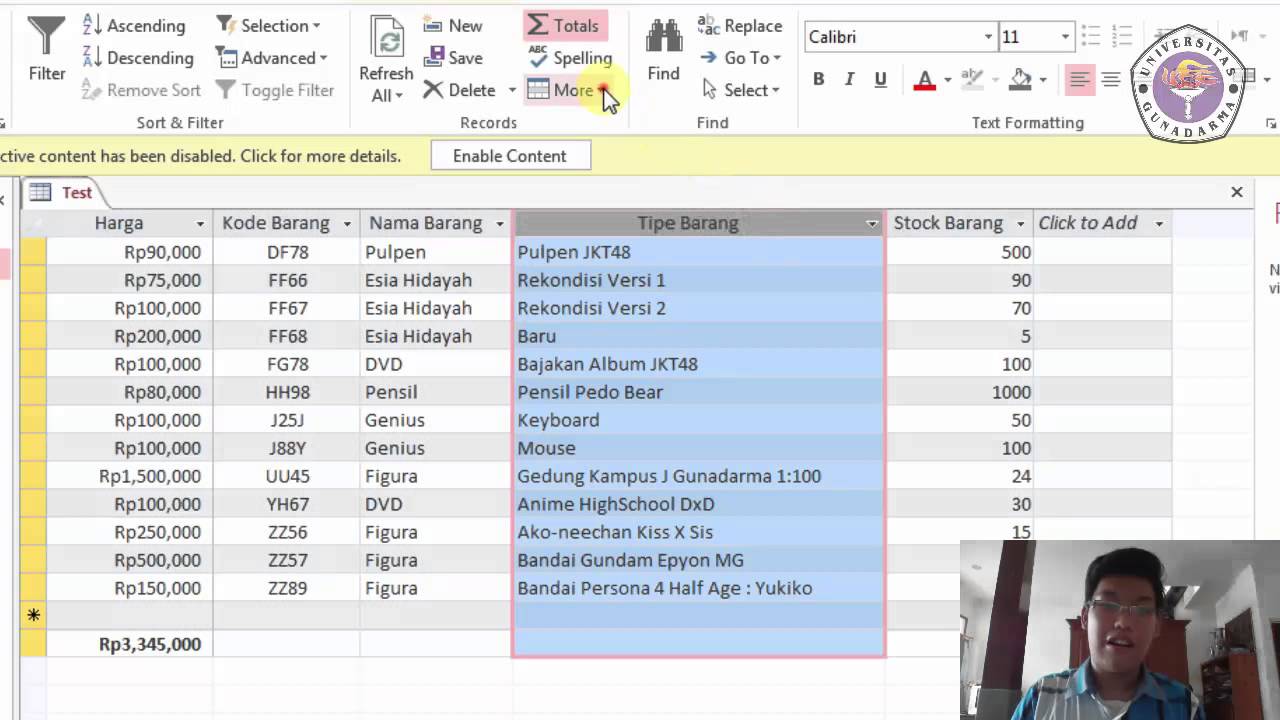1280x720 pixels.
Task: Open the Advanced filter options dropdown
Action: coord(272,58)
